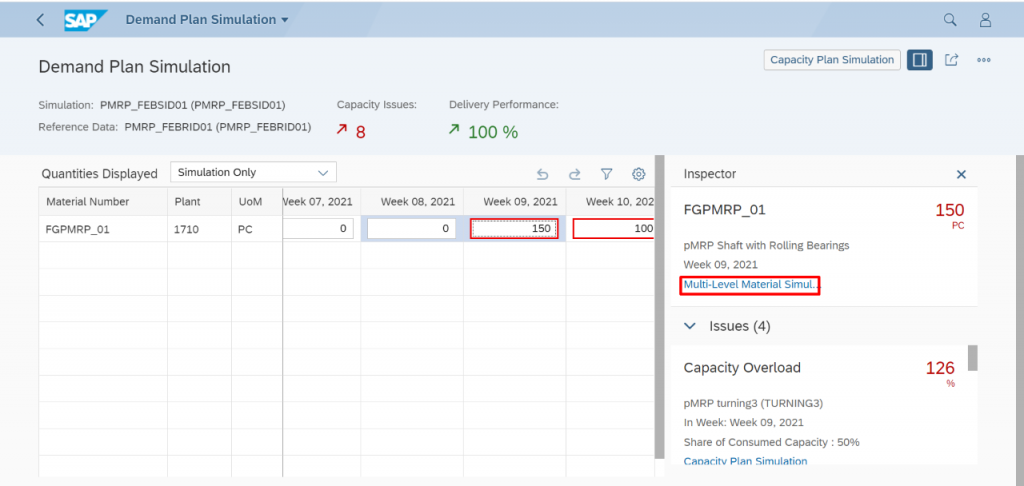This screenshot has width=1024, height=486.
Task: Go back with the left arrow icon
Action: coord(40,20)
